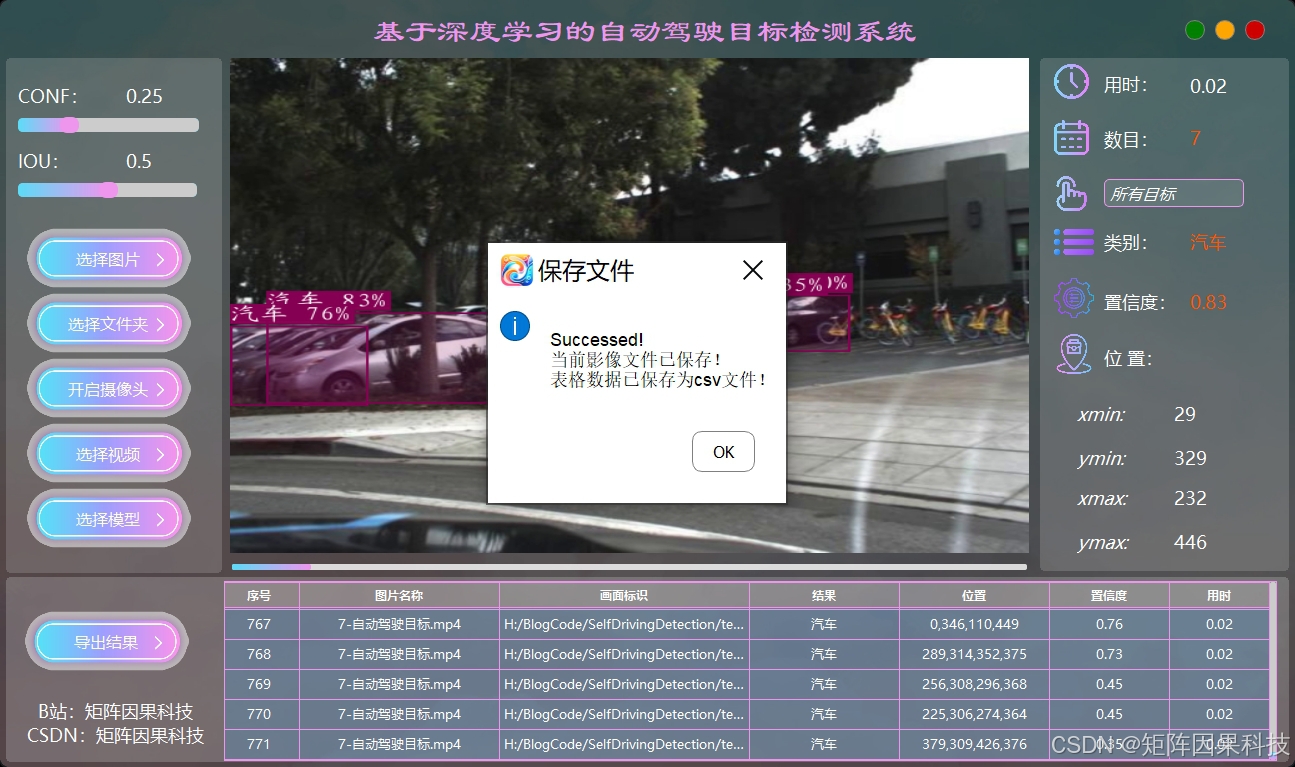Click the 画面标识 column header
This screenshot has width=1295, height=767.
click(x=624, y=595)
